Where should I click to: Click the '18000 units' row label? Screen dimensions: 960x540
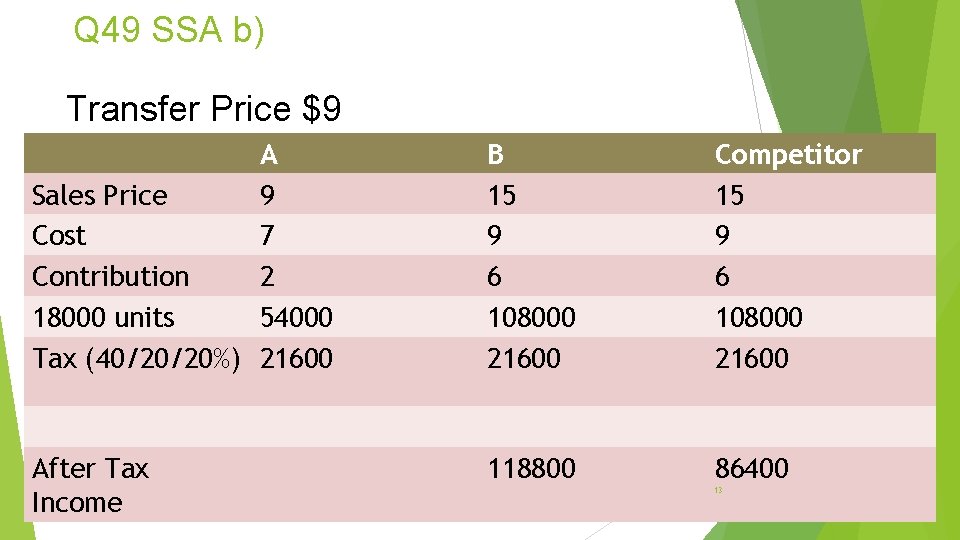point(103,318)
